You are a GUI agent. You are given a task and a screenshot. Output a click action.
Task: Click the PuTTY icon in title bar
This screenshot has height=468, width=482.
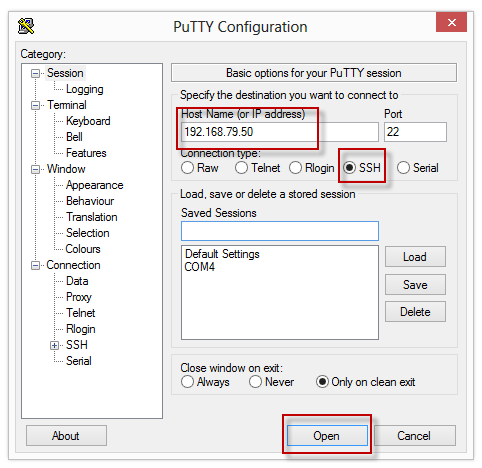pyautogui.click(x=26, y=26)
